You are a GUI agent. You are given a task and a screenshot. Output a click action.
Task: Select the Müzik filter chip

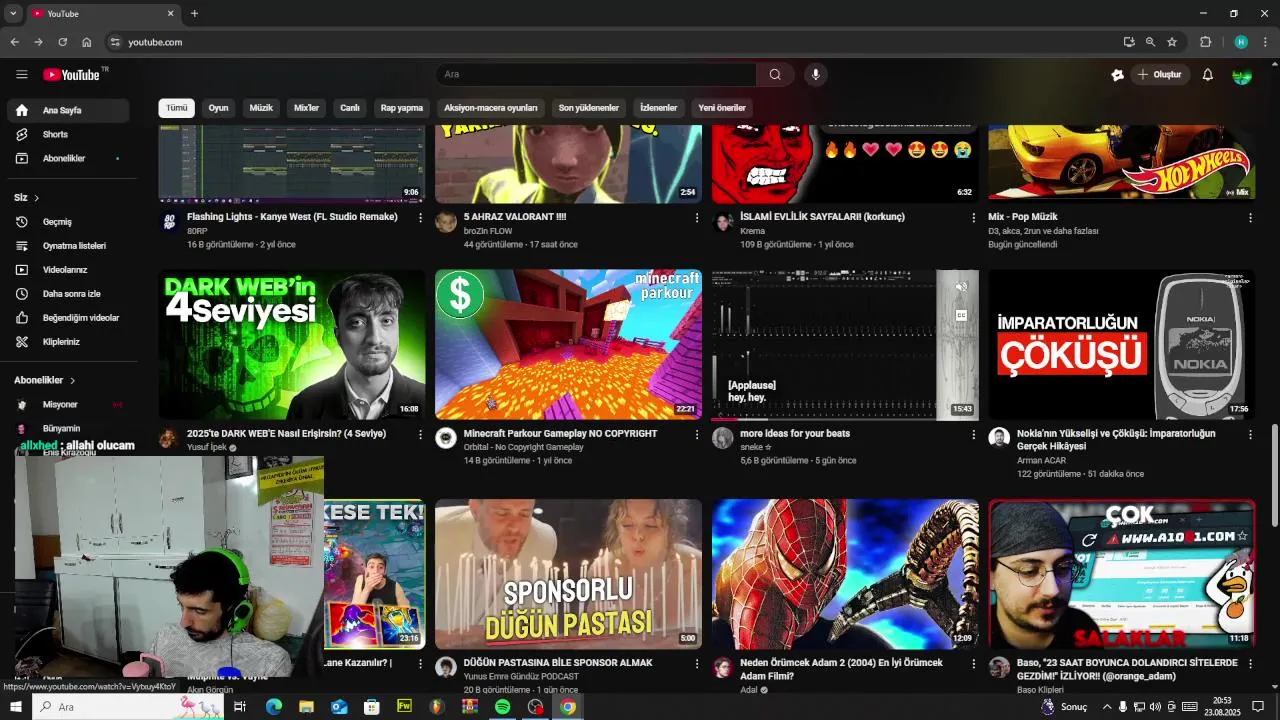tap(261, 108)
